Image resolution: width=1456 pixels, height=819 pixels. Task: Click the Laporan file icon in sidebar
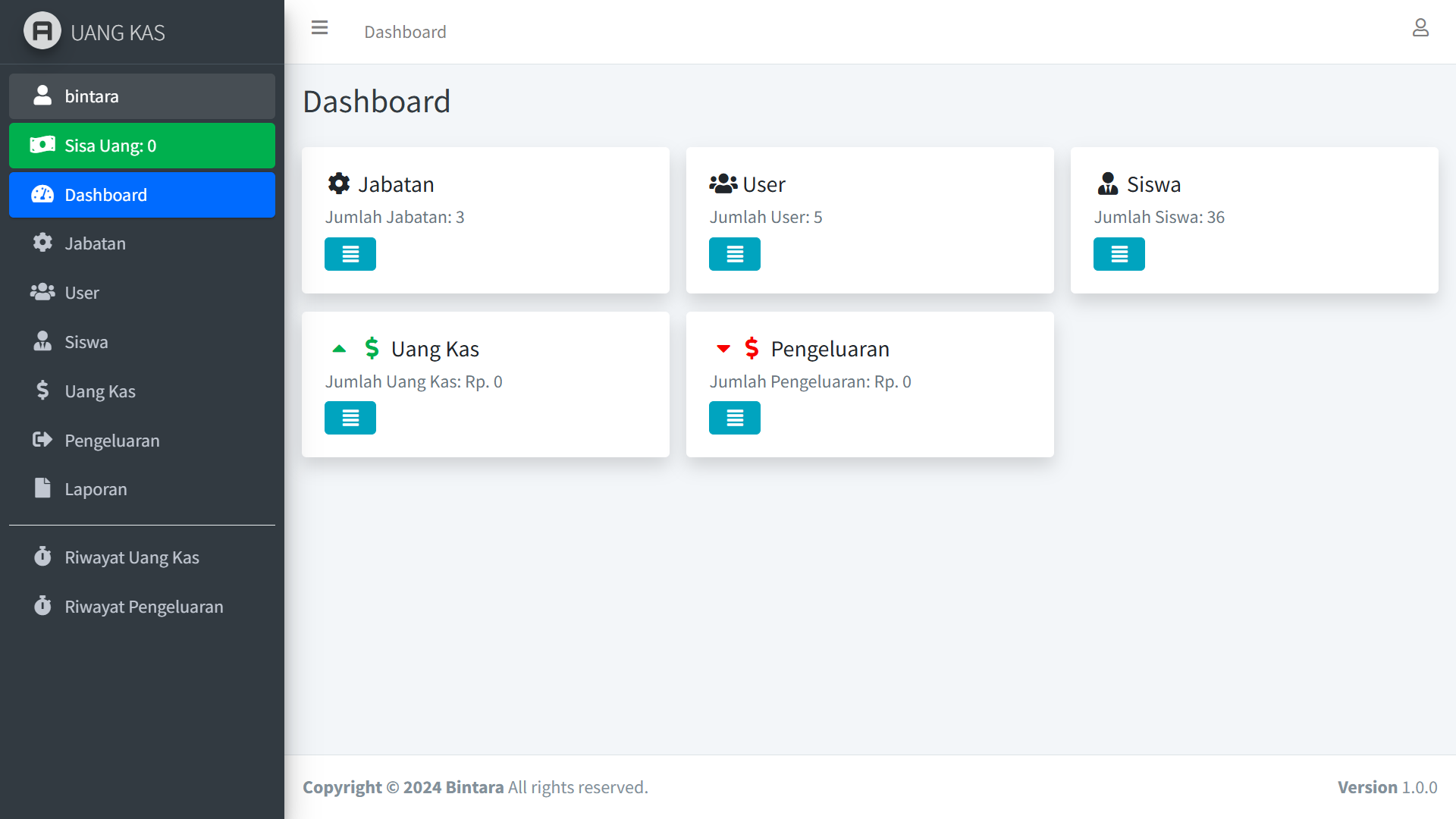pos(42,488)
